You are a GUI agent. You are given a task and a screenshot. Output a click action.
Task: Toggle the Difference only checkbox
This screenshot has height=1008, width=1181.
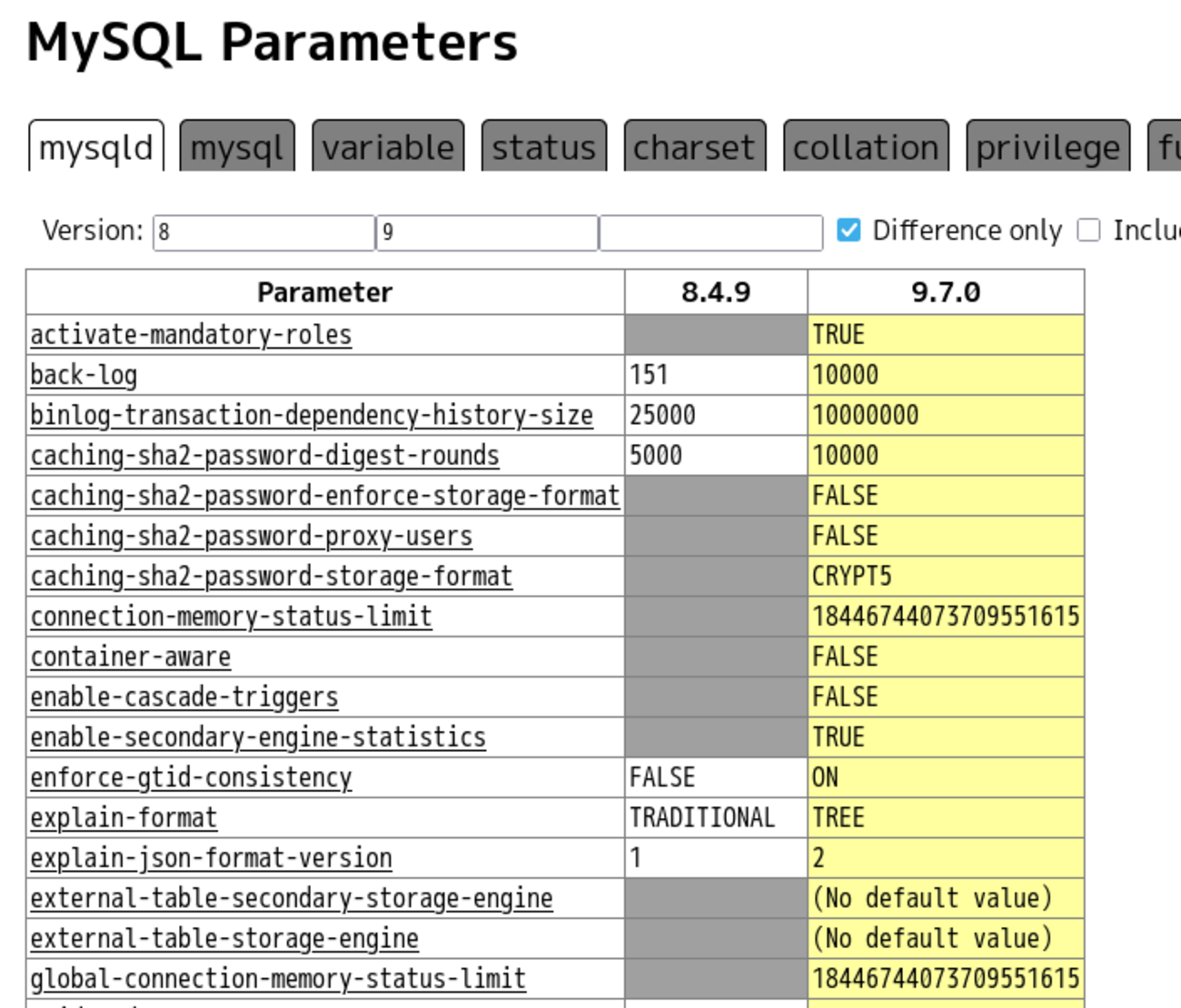[849, 231]
